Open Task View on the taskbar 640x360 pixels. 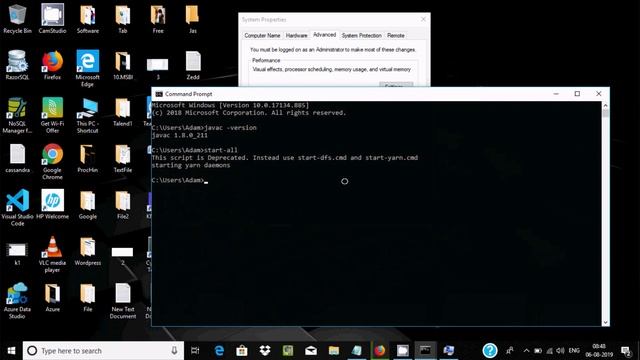click(195, 351)
